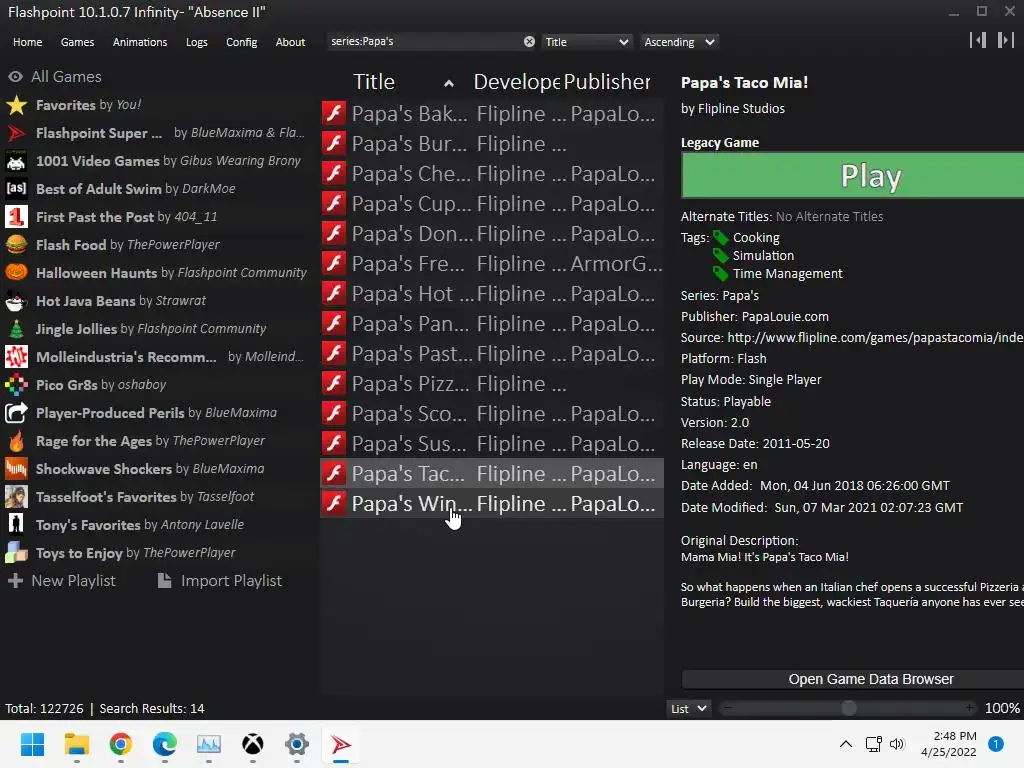Select Tasselfoot's Favorites portrait icon
The image size is (1024, 768).
[x=16, y=497]
